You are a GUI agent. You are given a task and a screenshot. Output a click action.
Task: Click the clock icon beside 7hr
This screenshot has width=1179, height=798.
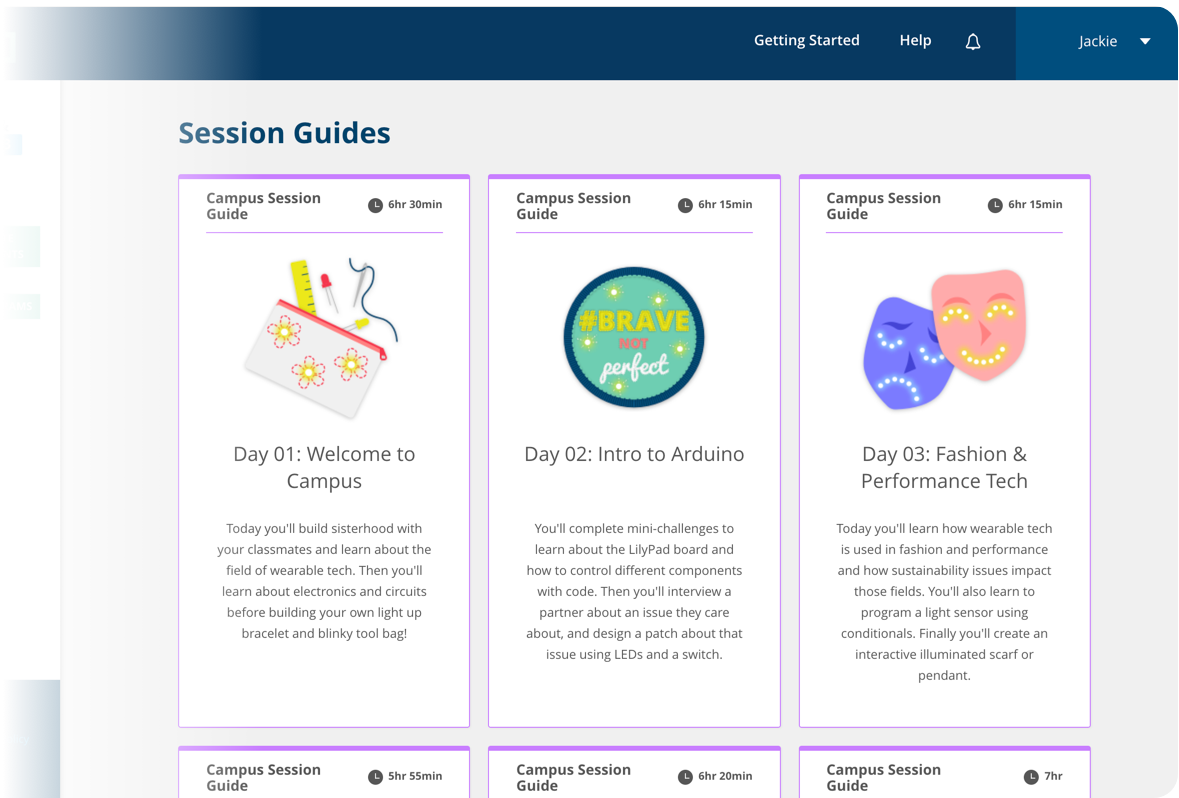(1031, 776)
